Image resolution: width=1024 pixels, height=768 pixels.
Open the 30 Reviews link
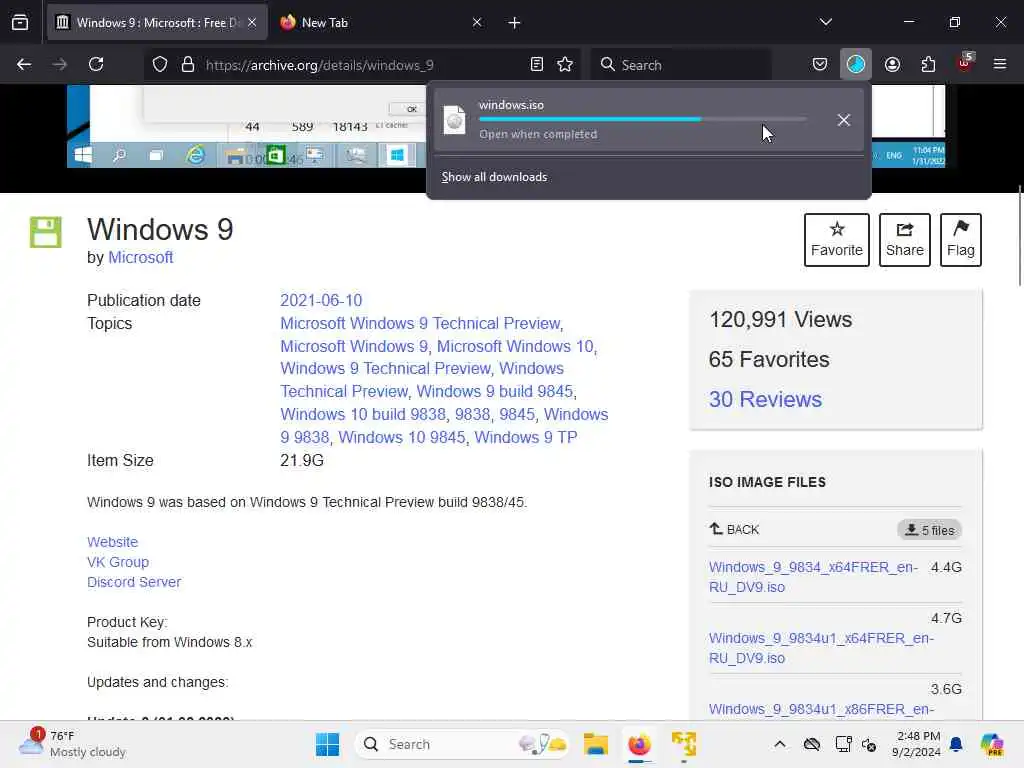765,399
